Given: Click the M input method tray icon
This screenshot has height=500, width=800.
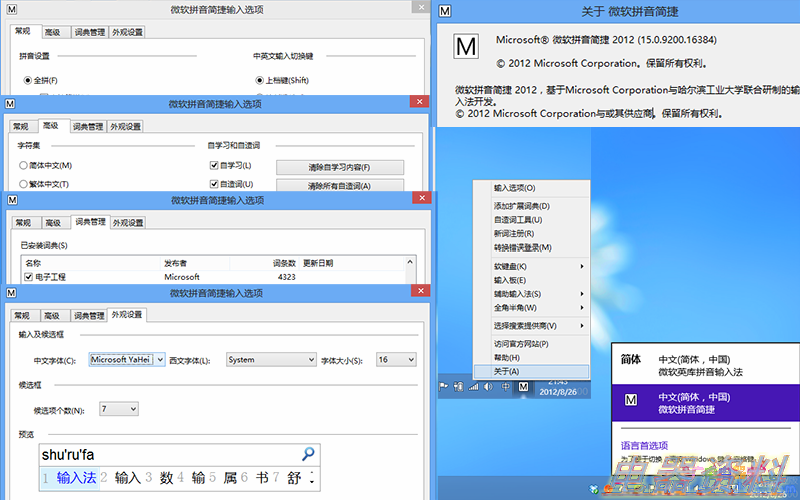Looking at the screenshot, I should 523,386.
